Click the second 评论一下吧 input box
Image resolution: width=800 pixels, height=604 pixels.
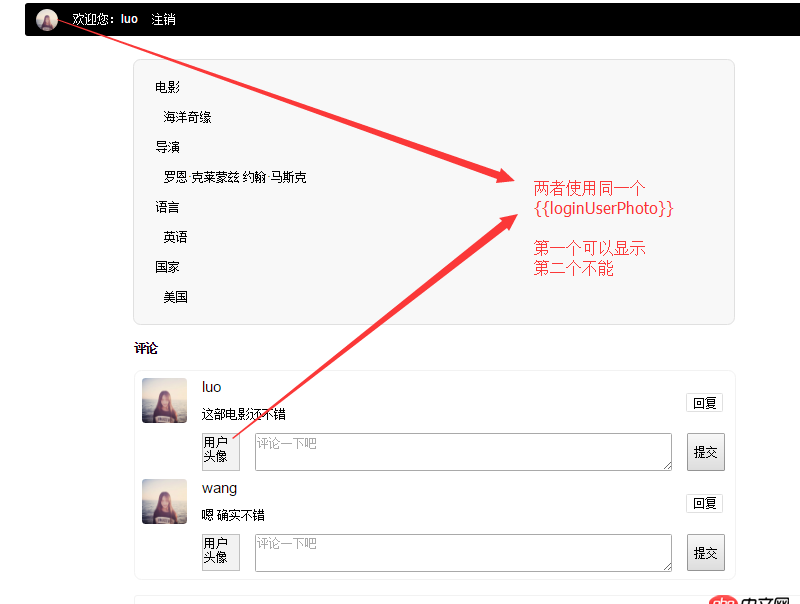click(x=462, y=552)
